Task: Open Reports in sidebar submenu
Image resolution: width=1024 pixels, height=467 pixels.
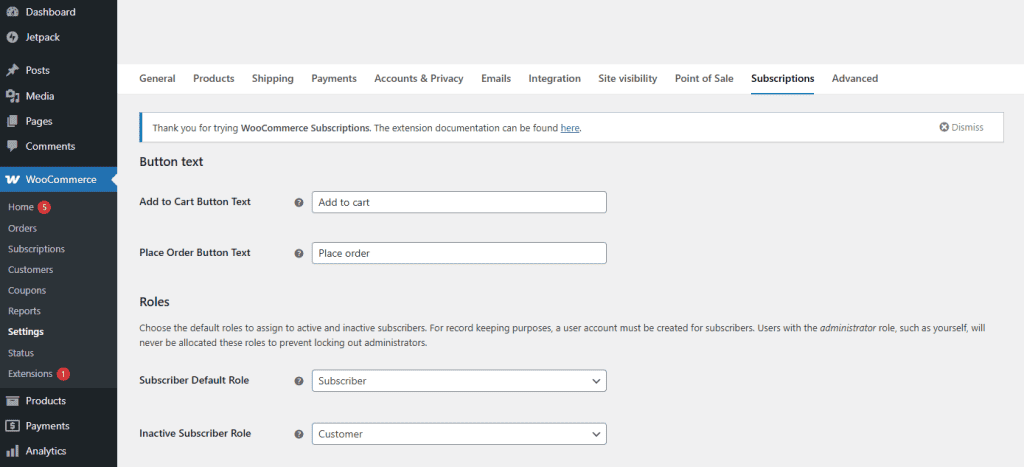Action: point(24,311)
